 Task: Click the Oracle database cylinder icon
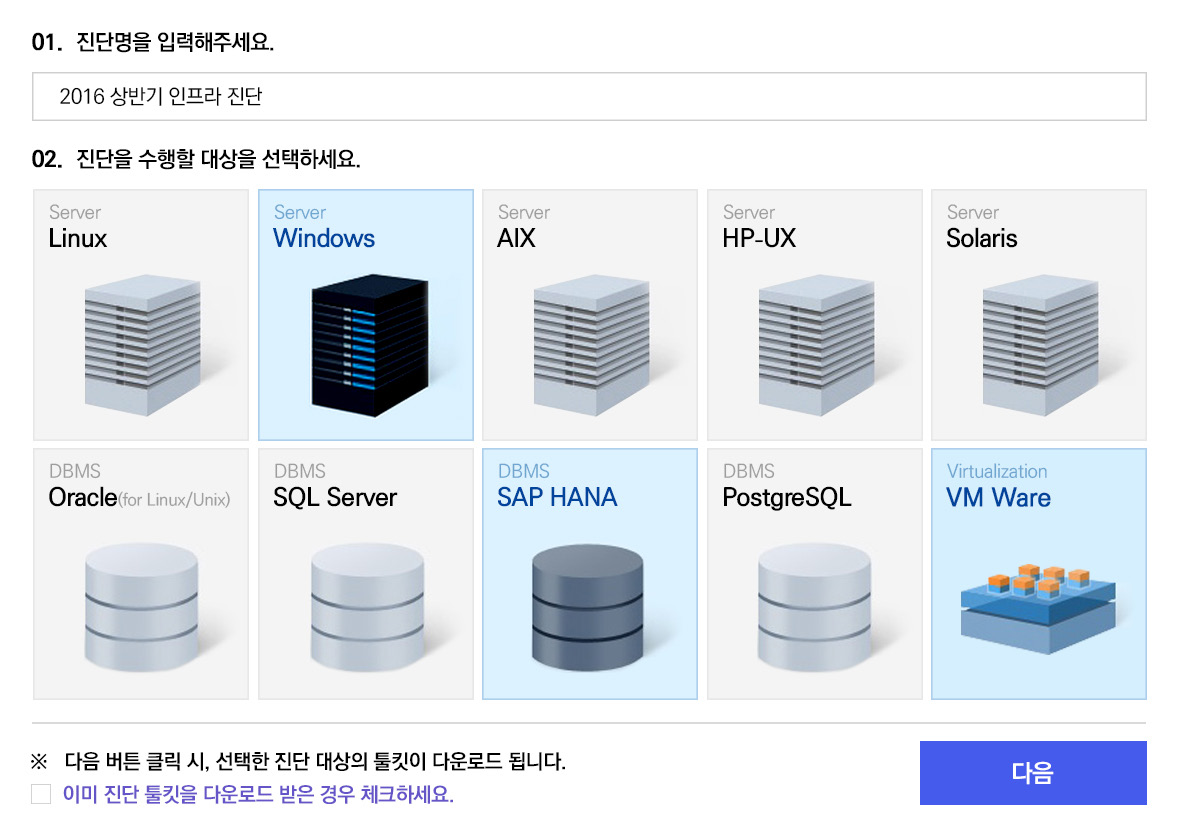pos(142,607)
